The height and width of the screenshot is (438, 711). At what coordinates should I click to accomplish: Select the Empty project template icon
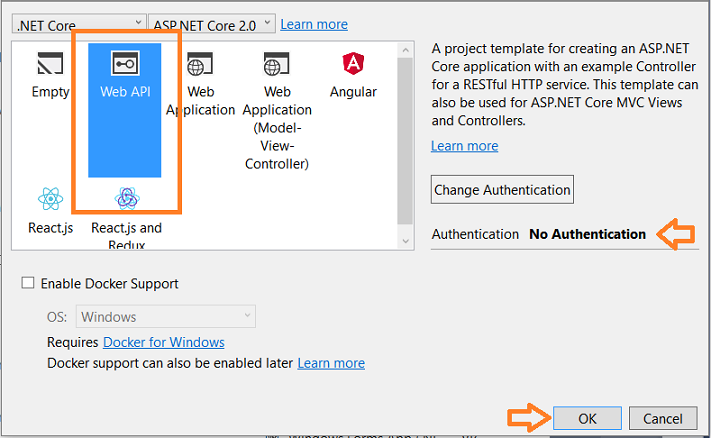click(50, 63)
